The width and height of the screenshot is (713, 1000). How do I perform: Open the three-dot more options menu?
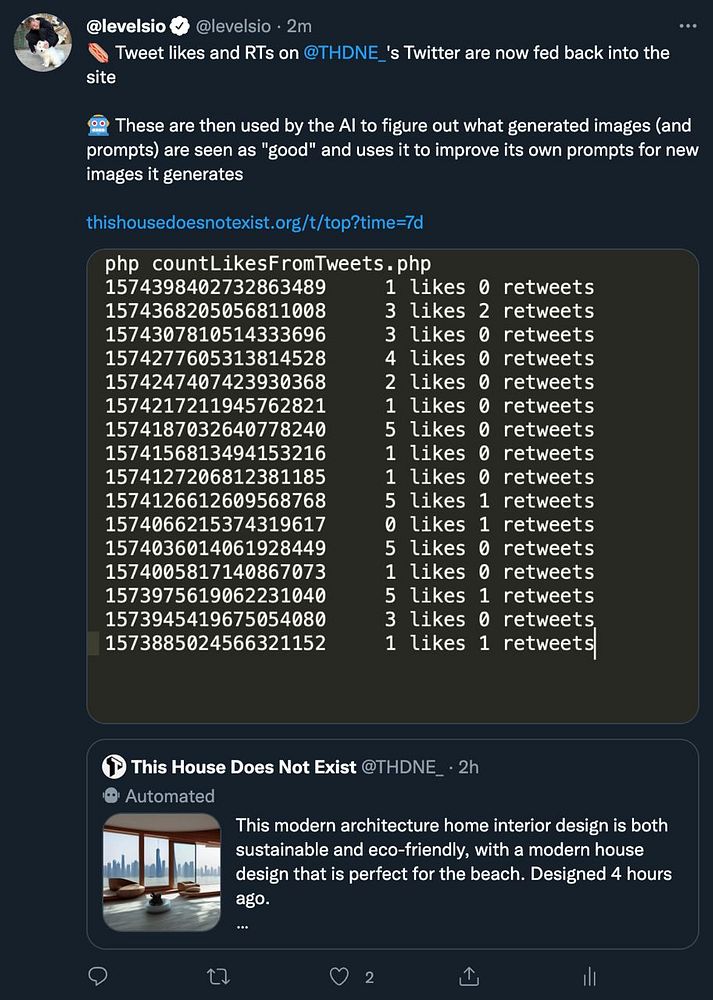click(x=687, y=26)
